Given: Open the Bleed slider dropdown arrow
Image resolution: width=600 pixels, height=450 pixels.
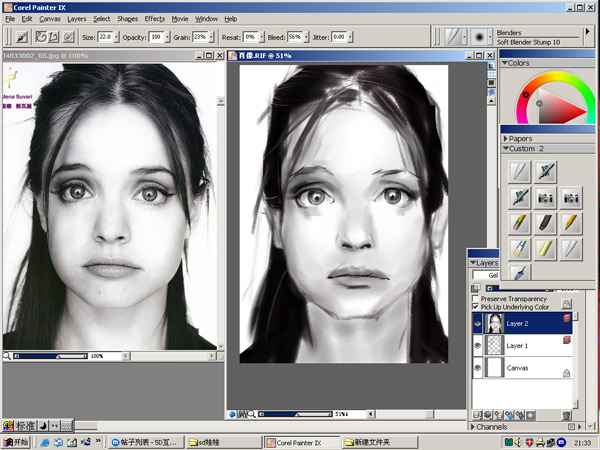Looking at the screenshot, I should coord(306,37).
